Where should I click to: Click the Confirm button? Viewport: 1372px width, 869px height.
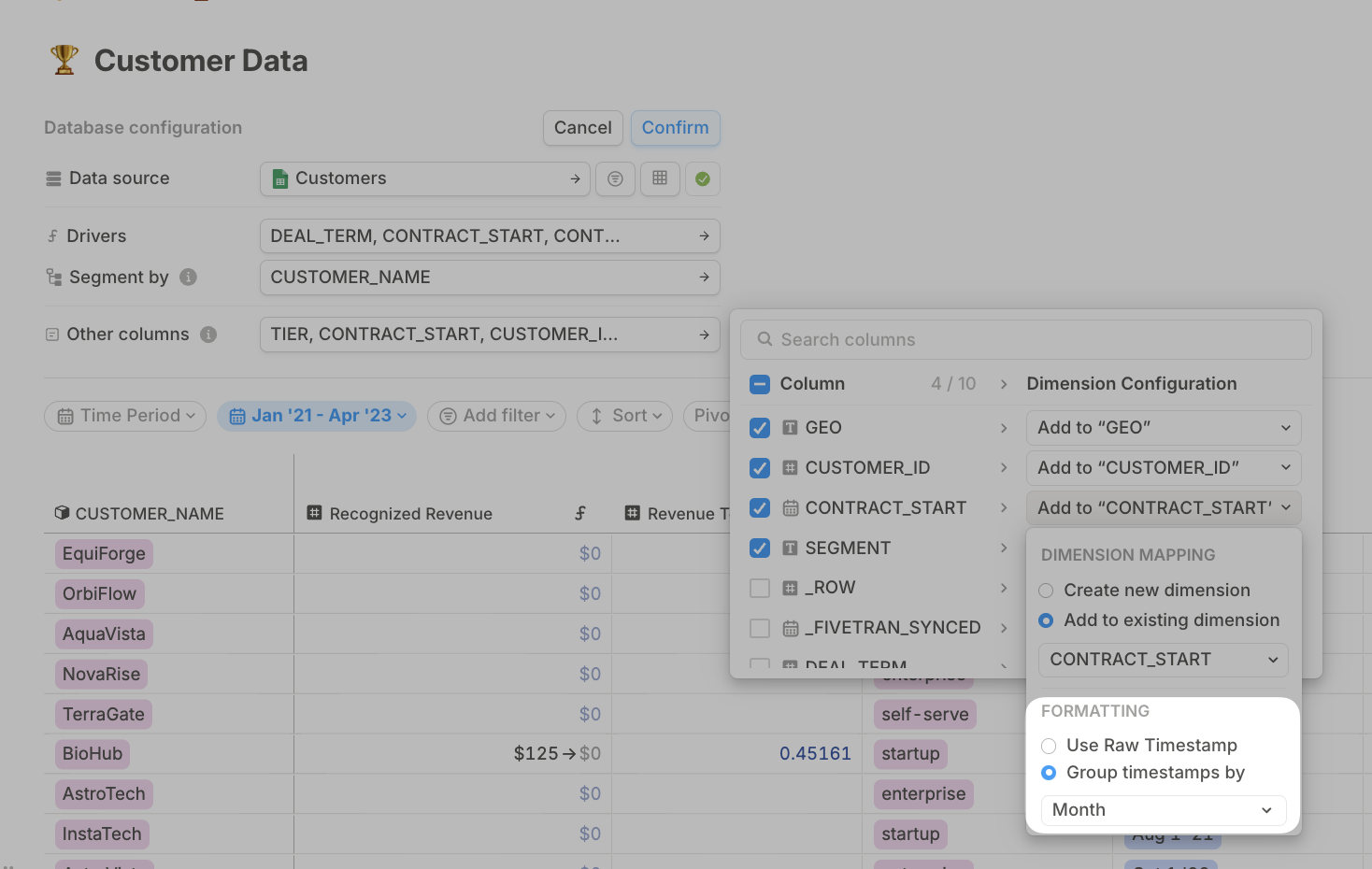coord(676,128)
